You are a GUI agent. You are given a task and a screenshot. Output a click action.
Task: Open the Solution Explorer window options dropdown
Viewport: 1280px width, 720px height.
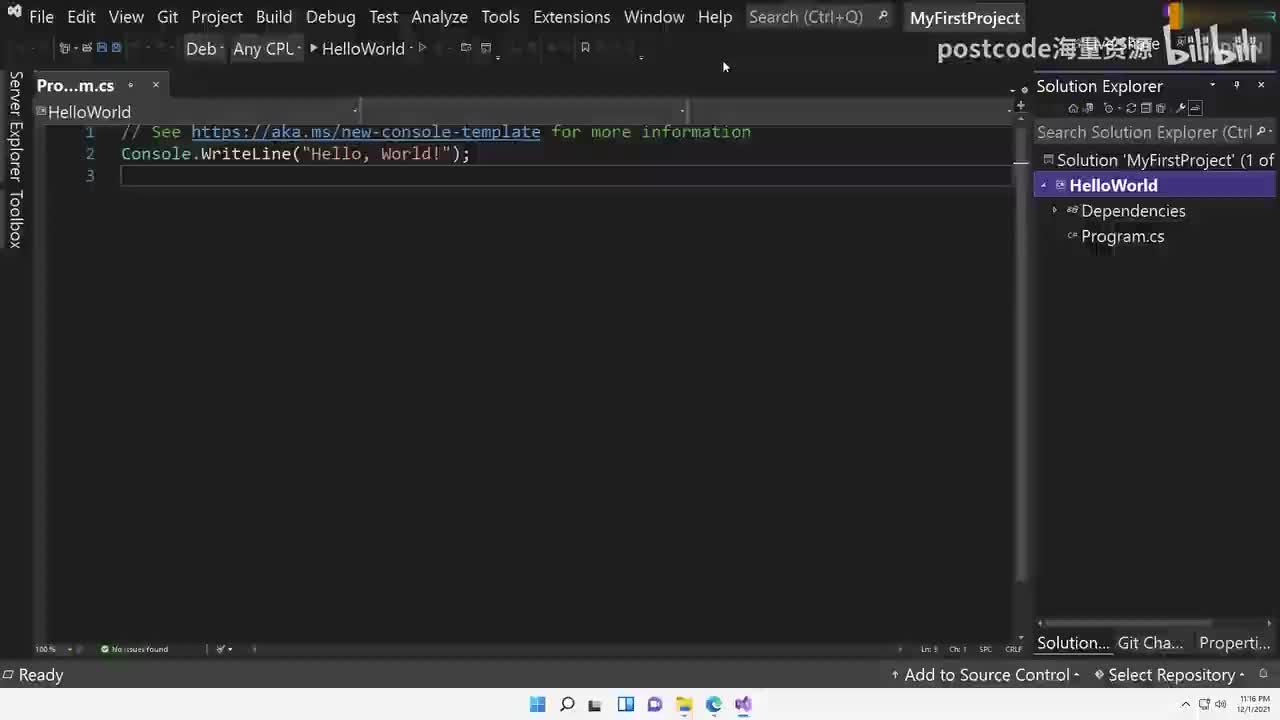(x=1212, y=85)
